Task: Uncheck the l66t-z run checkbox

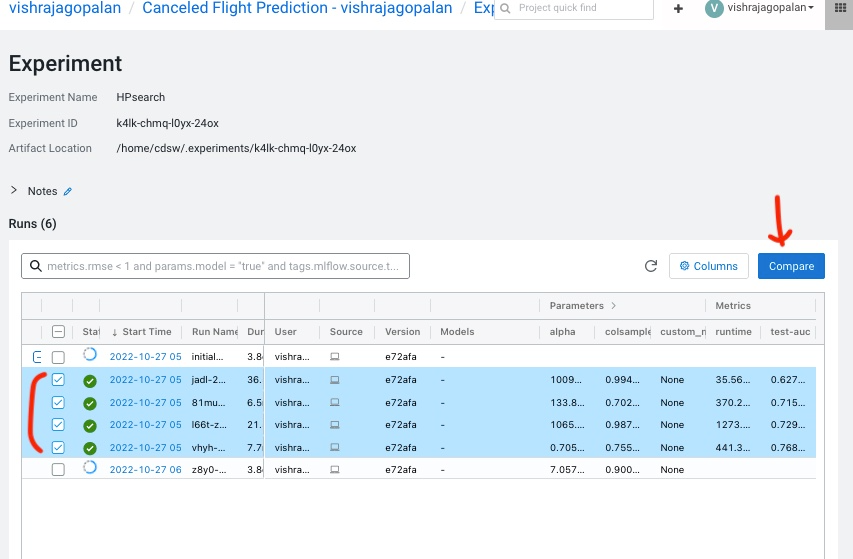Action: 58,425
